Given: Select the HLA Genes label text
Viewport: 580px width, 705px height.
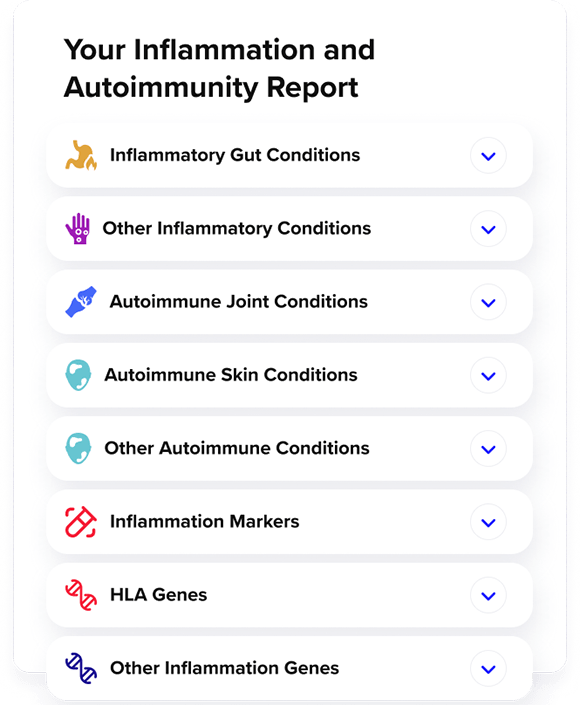Looking at the screenshot, I should tap(159, 595).
